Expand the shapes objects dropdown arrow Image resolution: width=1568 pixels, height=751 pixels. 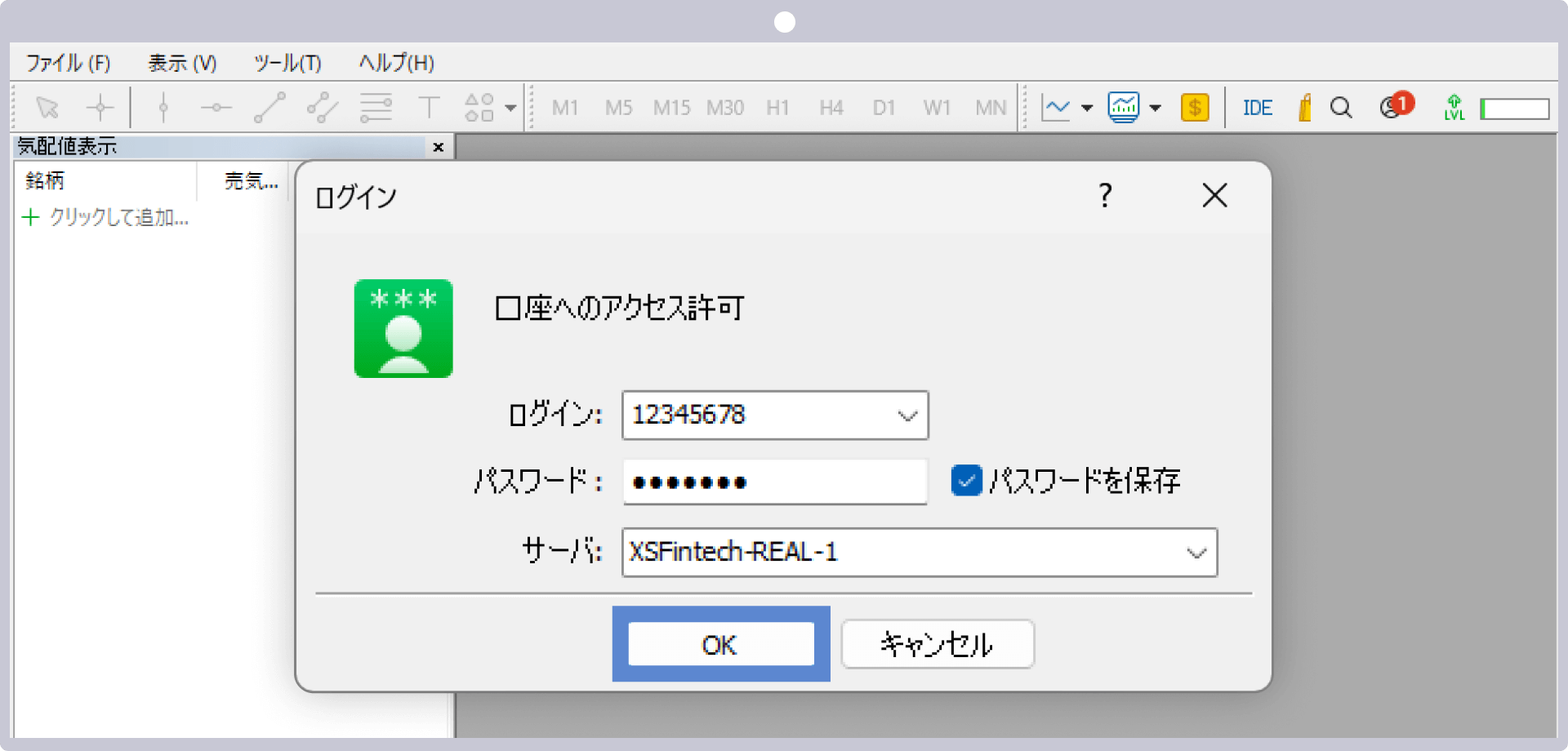(x=510, y=108)
